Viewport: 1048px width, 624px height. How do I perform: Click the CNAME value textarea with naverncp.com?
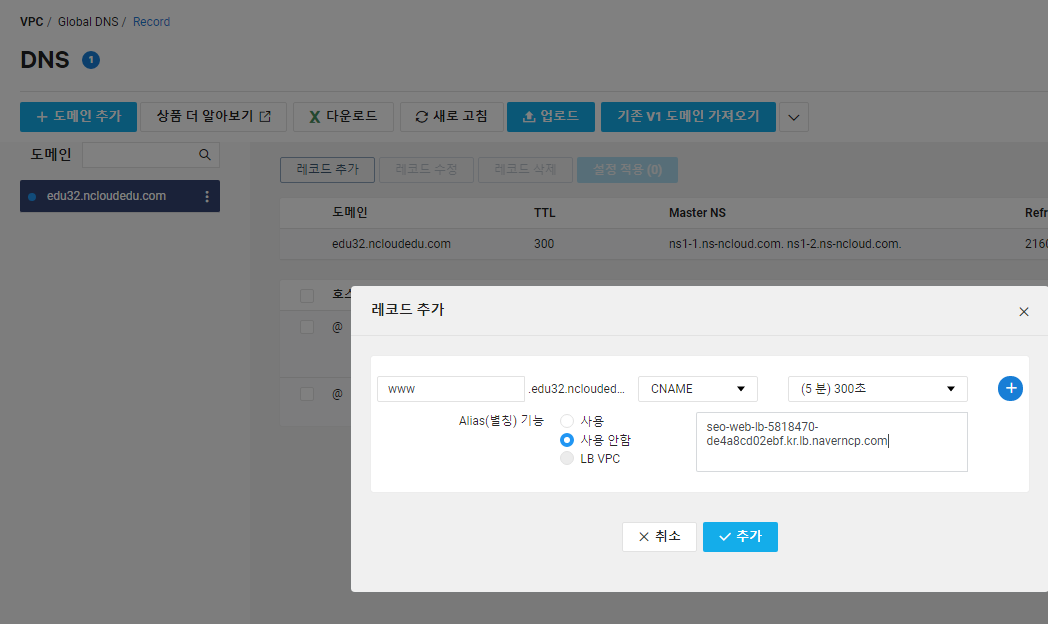point(831,442)
